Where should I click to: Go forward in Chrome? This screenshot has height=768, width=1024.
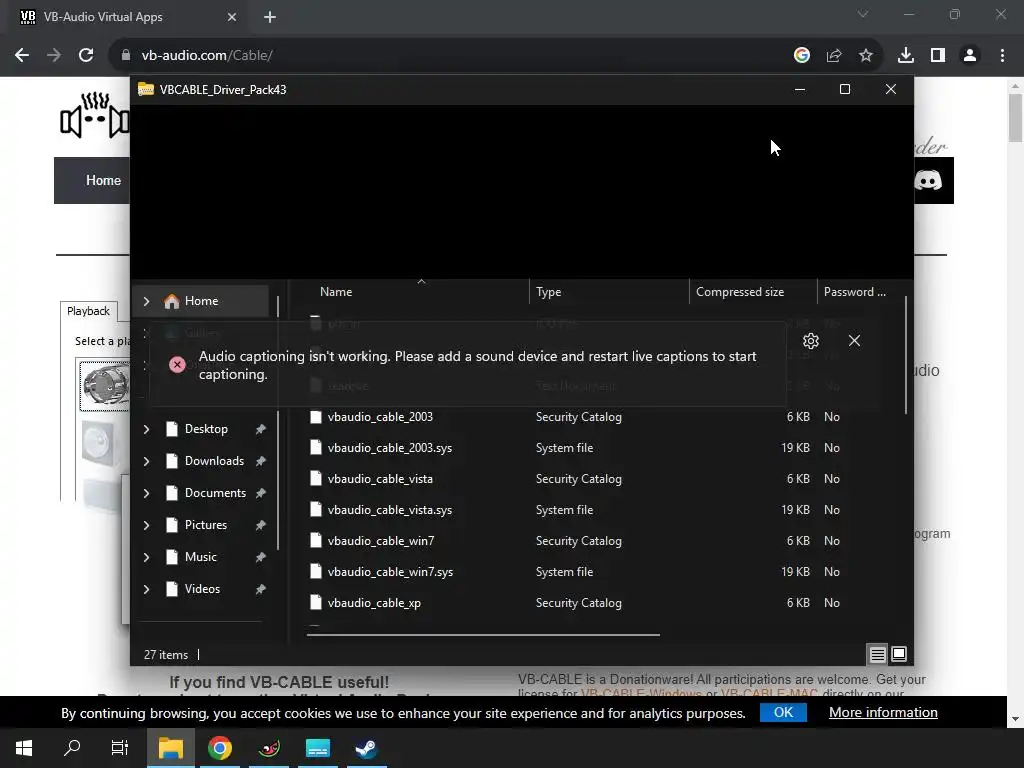pyautogui.click(x=54, y=56)
